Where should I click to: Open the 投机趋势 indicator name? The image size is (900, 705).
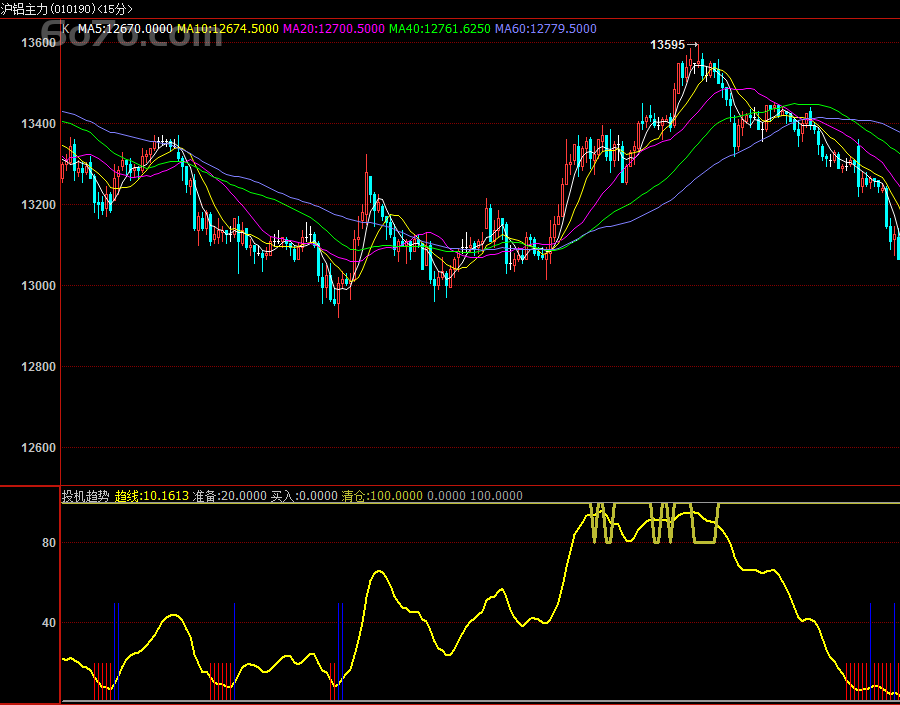coord(86,496)
